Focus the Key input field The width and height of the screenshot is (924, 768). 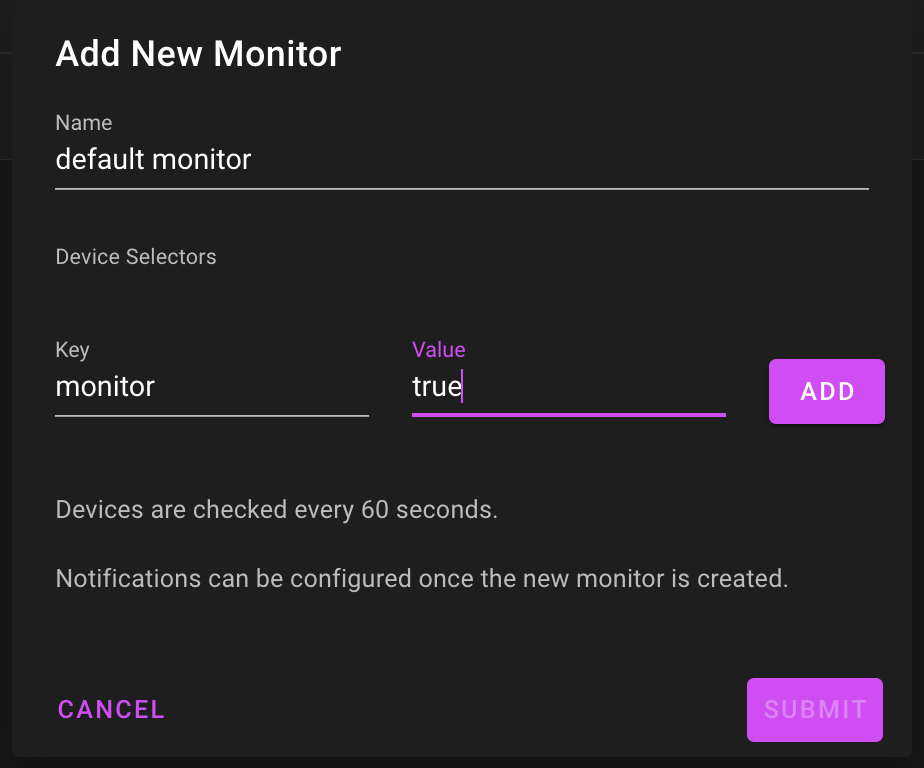[x=211, y=387]
